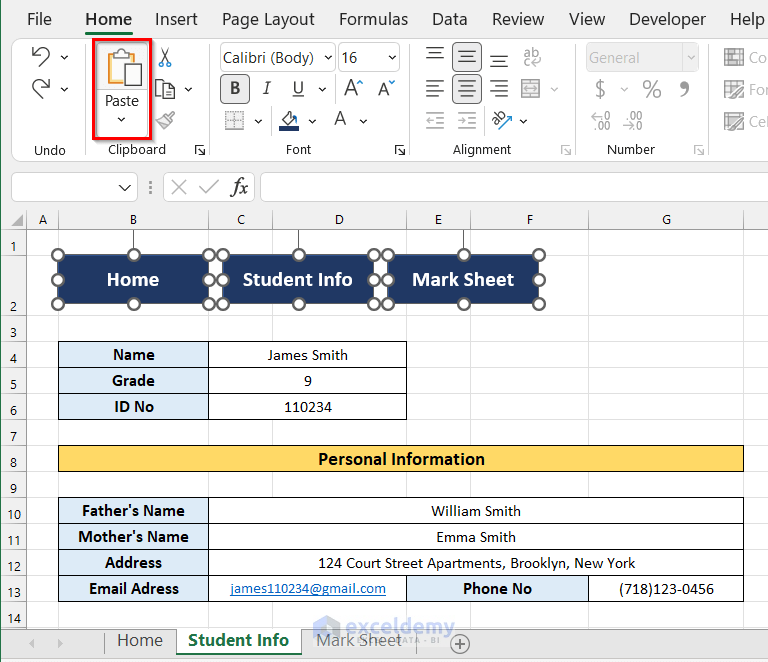This screenshot has width=768, height=662.
Task: Toggle Bold formatting button
Action: tap(235, 89)
